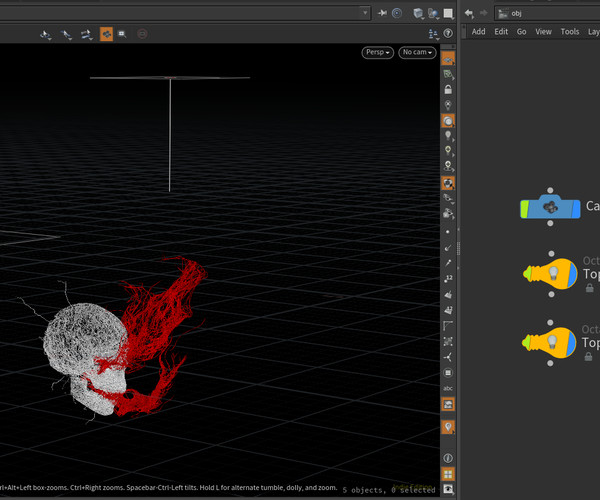
Task: Click the point numbers display icon
Action: point(449,278)
